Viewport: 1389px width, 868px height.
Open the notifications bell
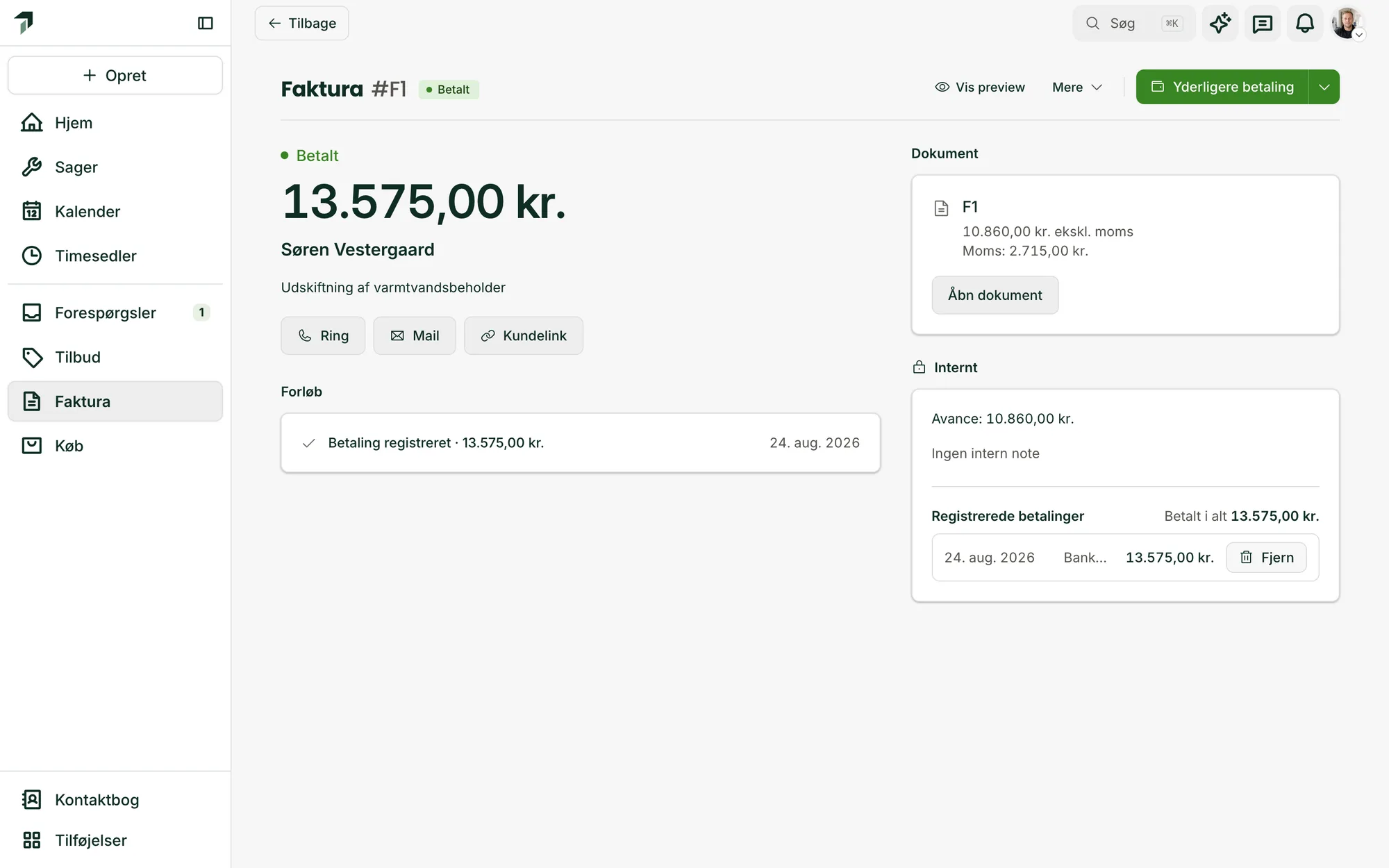pos(1304,23)
